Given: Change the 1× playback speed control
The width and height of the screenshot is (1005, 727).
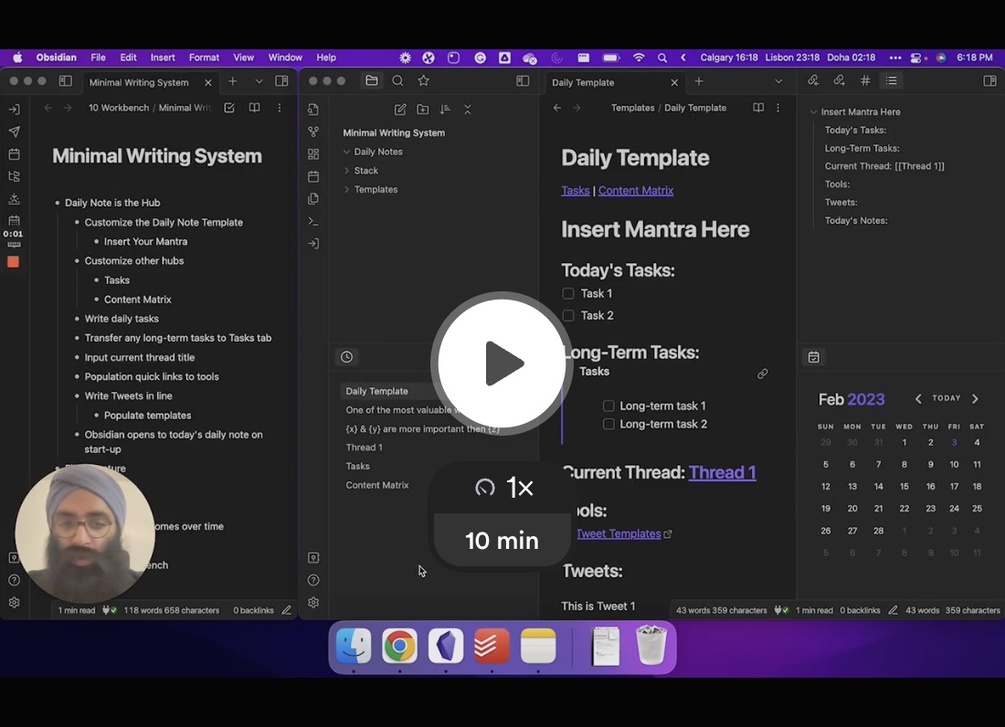Looking at the screenshot, I should click(x=503, y=488).
